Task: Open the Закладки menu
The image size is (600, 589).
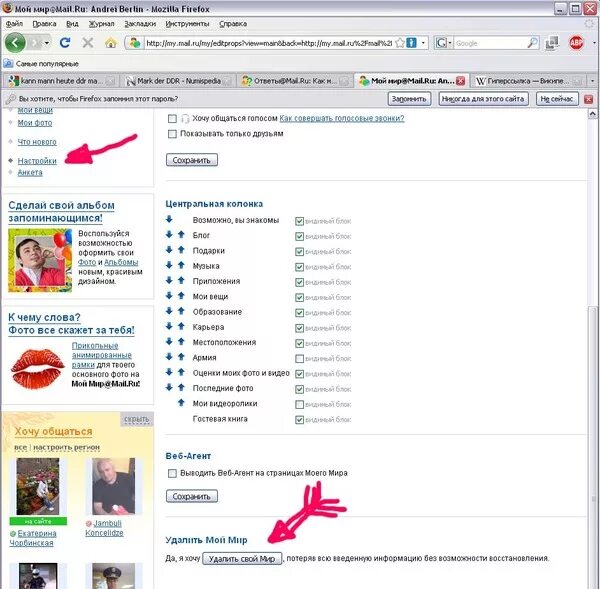Action: pyautogui.click(x=140, y=24)
